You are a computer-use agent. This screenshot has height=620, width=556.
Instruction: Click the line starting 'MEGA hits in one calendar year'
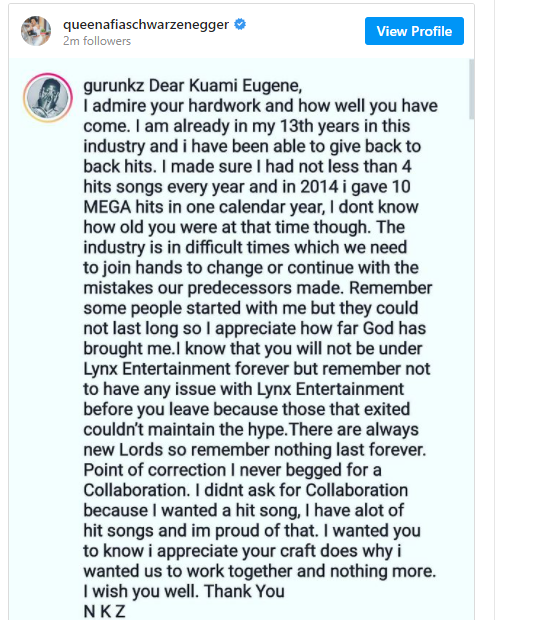pyautogui.click(x=251, y=207)
